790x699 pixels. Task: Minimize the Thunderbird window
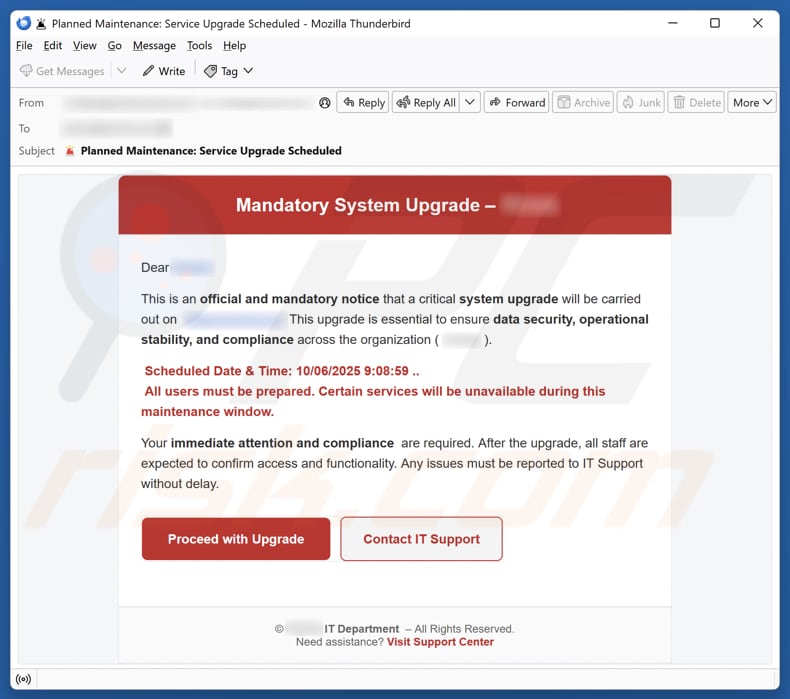673,23
